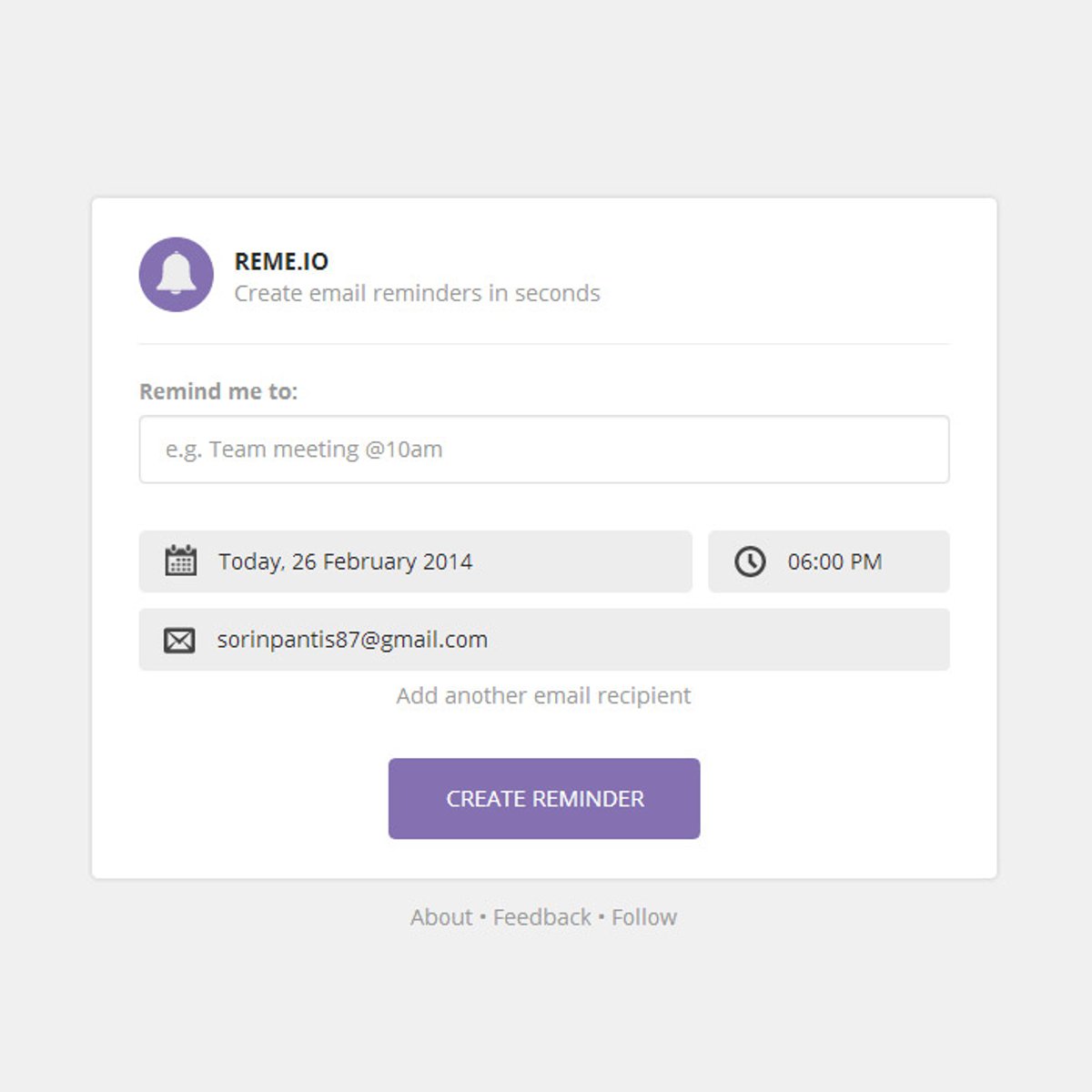This screenshot has width=1092, height=1092.
Task: Click 'PM' in the time field
Action: point(865,561)
